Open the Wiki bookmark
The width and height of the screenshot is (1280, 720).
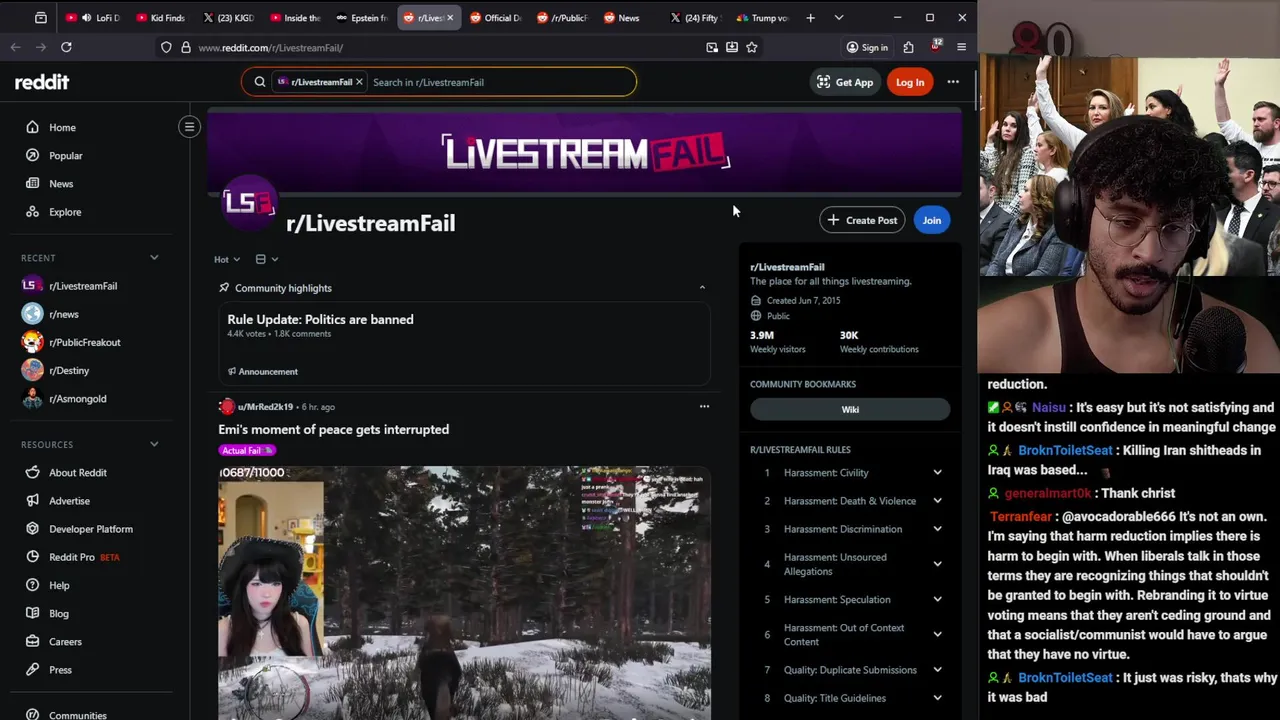(x=850, y=409)
